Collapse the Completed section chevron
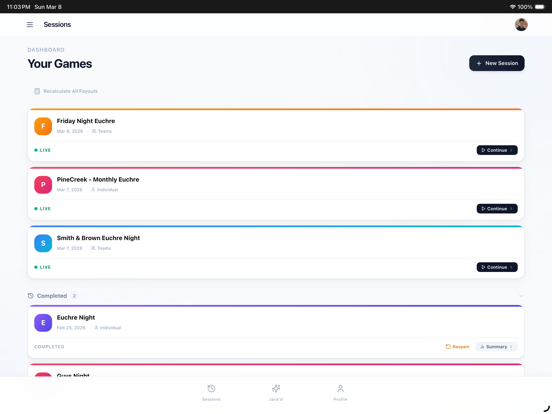The width and height of the screenshot is (552, 414). (x=521, y=296)
